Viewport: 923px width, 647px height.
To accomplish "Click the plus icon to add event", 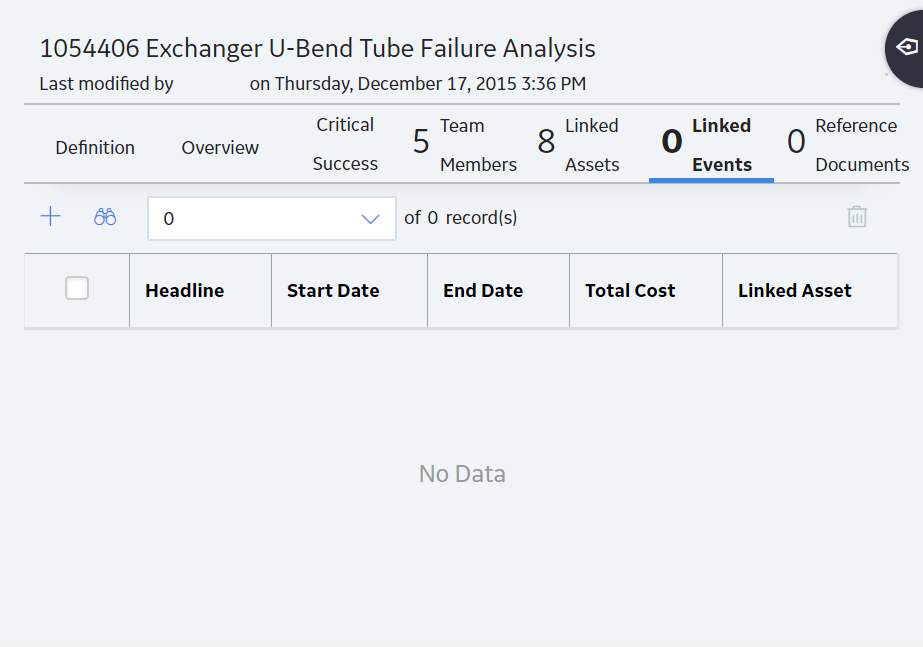I will click(51, 217).
